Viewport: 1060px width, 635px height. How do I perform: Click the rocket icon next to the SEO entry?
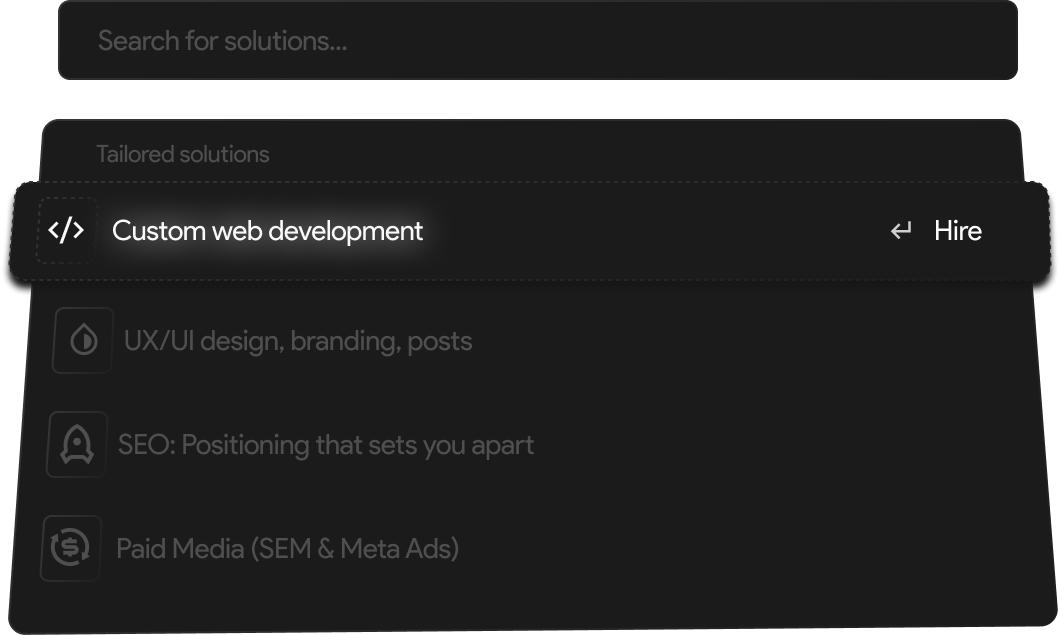click(x=76, y=444)
